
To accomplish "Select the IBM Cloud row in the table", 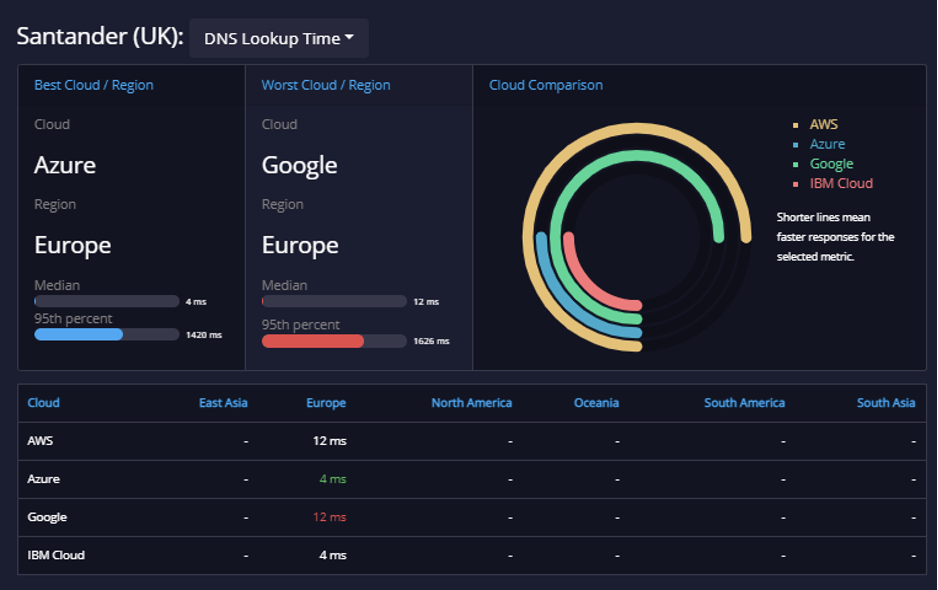I will pos(472,555).
